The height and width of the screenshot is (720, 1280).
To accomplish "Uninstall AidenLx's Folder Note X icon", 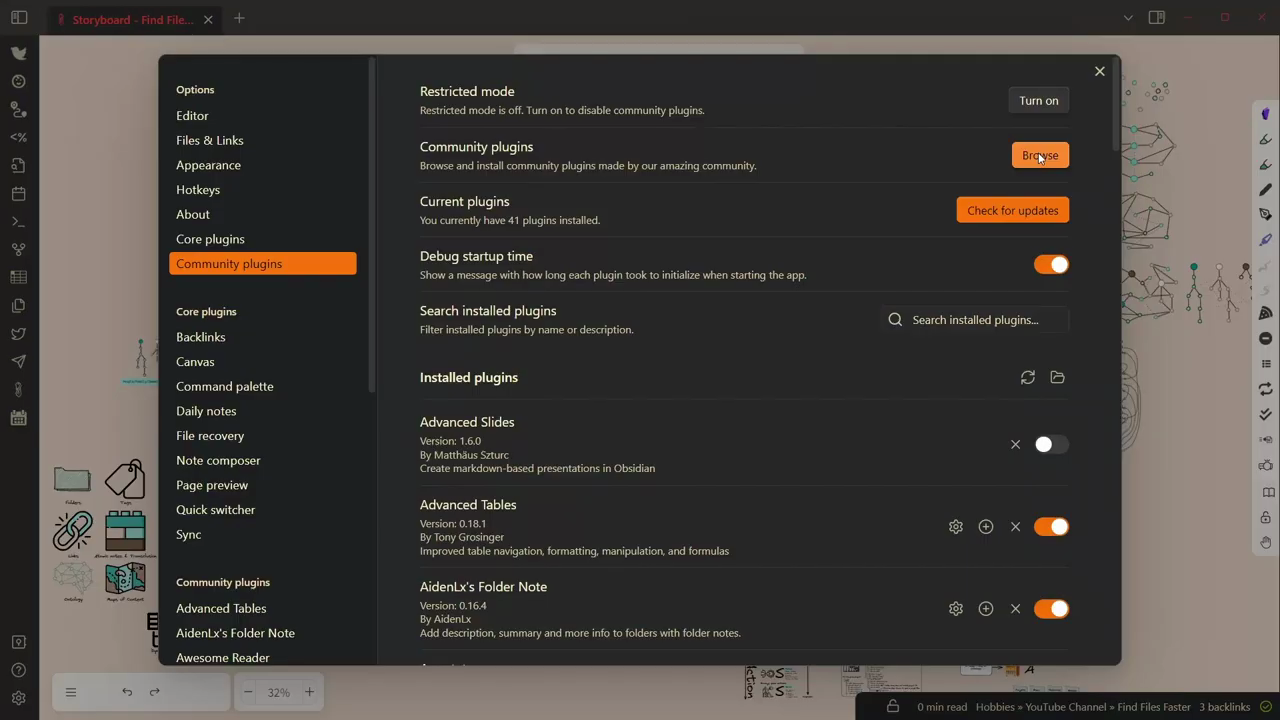I will coord(1015,608).
